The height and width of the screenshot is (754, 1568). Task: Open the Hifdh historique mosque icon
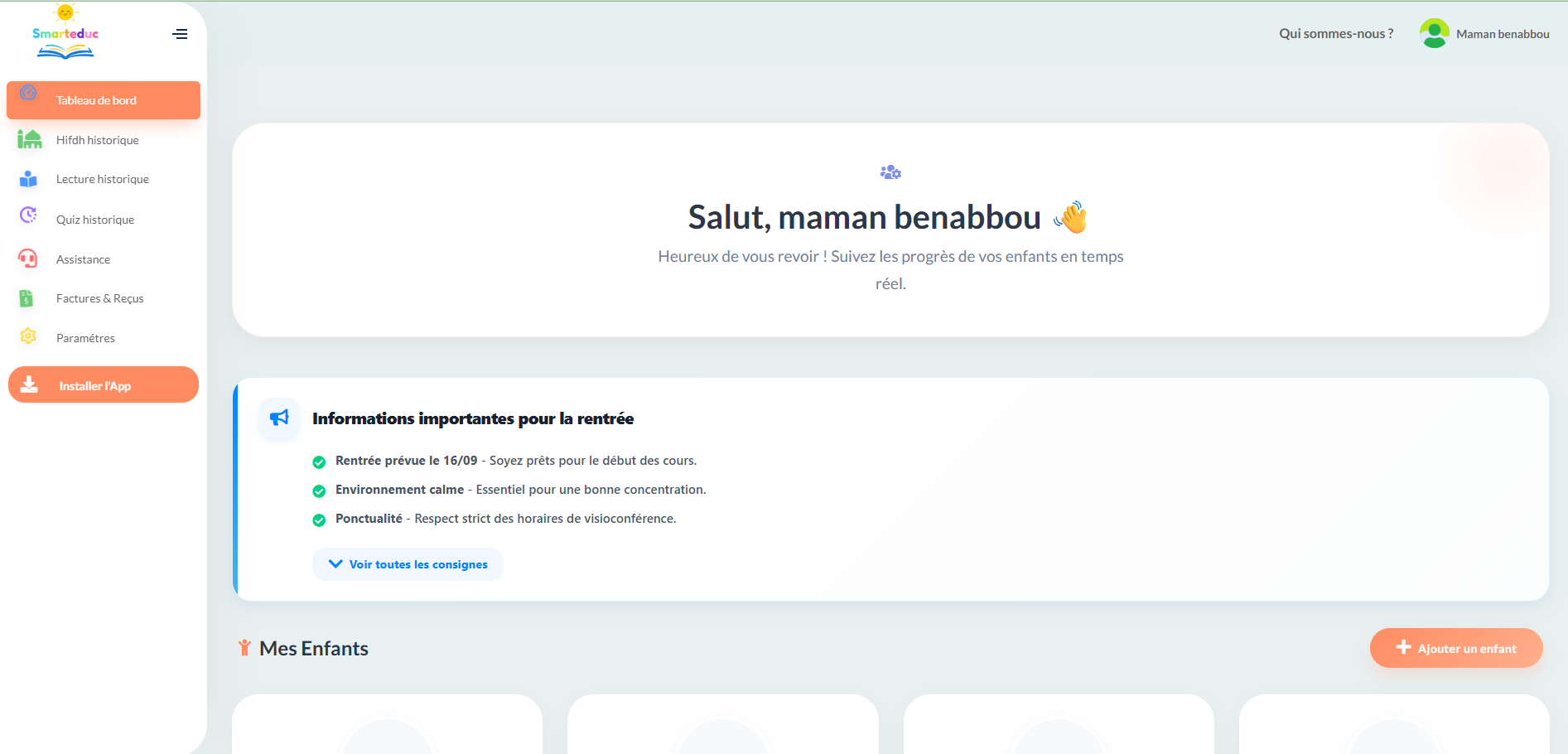[29, 139]
